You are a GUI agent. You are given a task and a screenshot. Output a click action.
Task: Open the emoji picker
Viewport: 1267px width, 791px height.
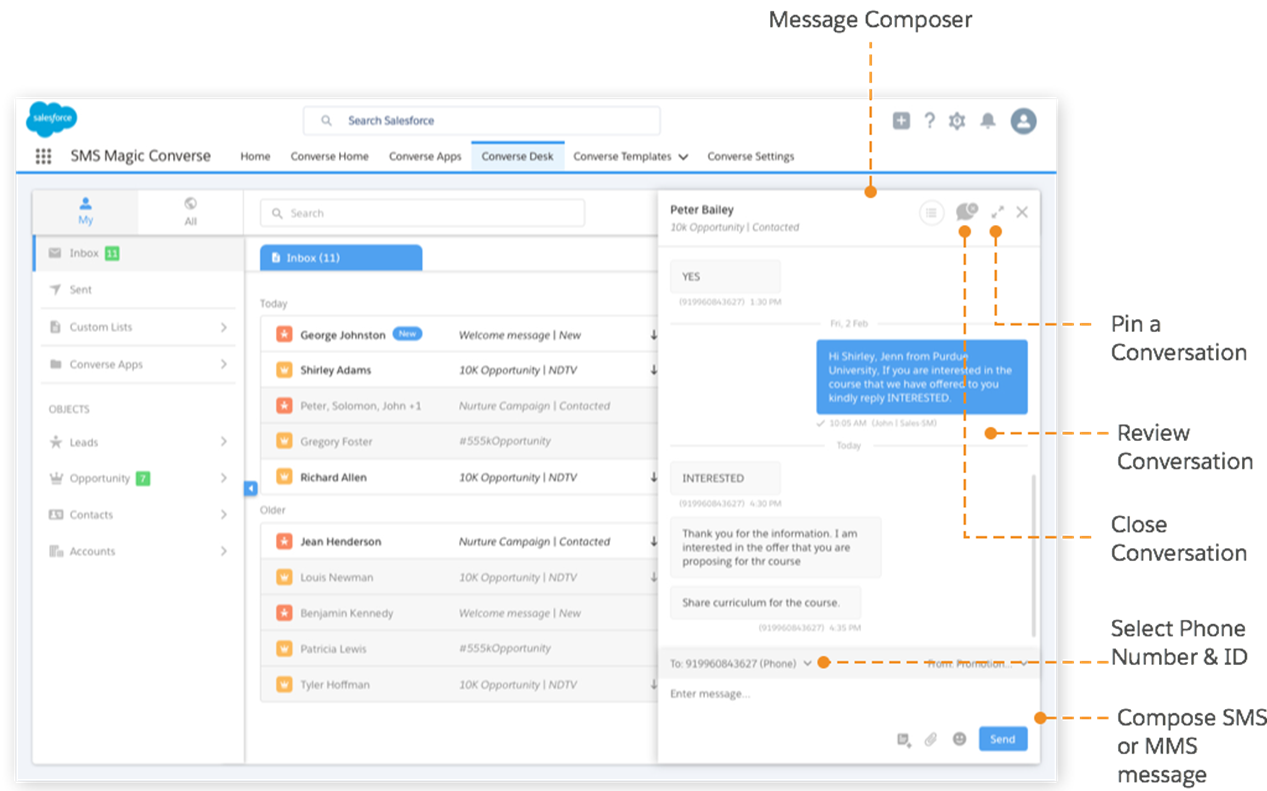[960, 739]
